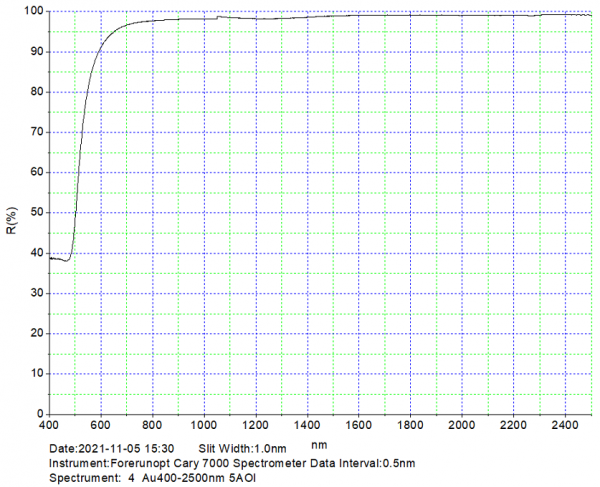
Task: Select the 2000 x-axis tick label
Action: 462,426
